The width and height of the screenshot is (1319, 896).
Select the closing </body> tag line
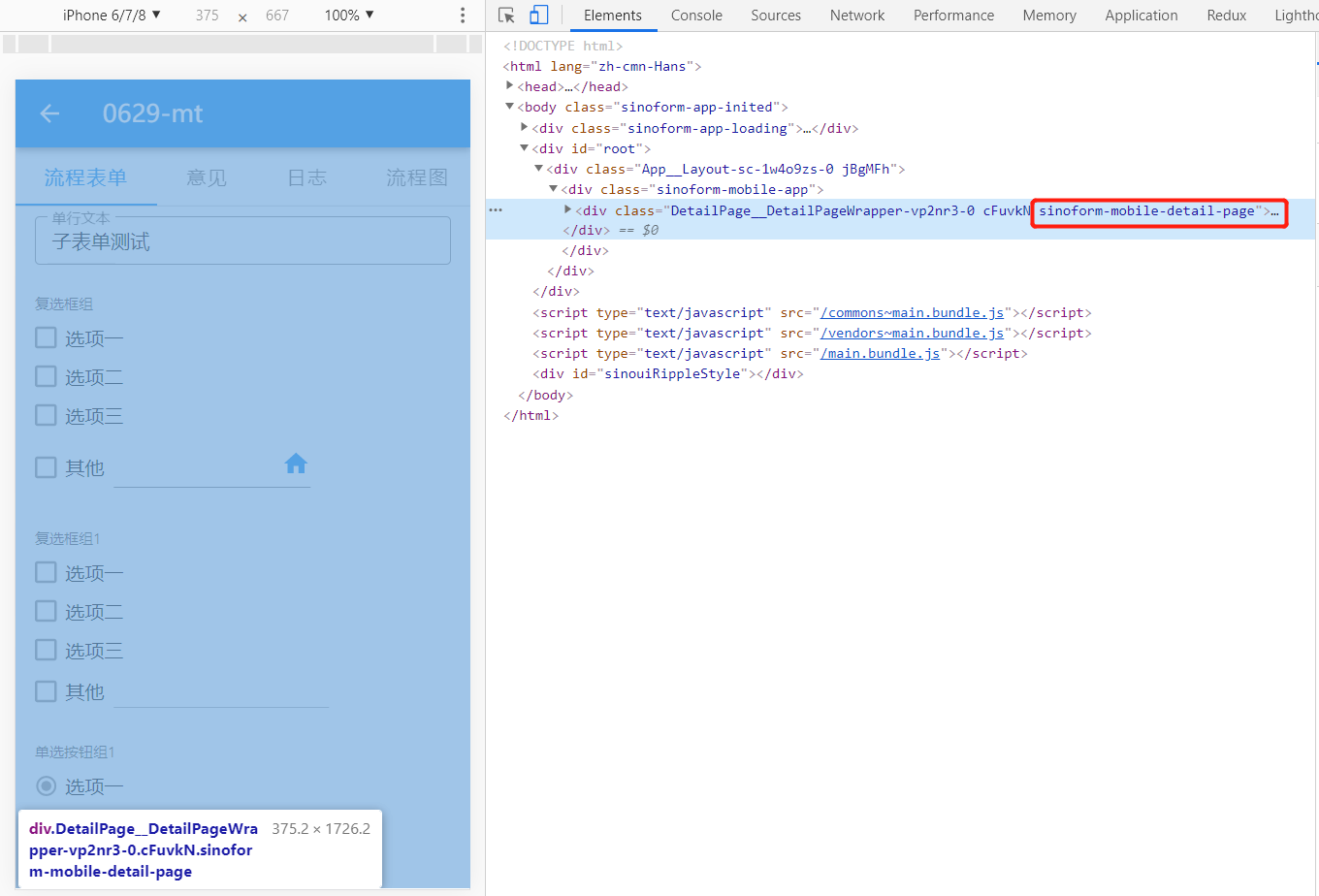545,395
